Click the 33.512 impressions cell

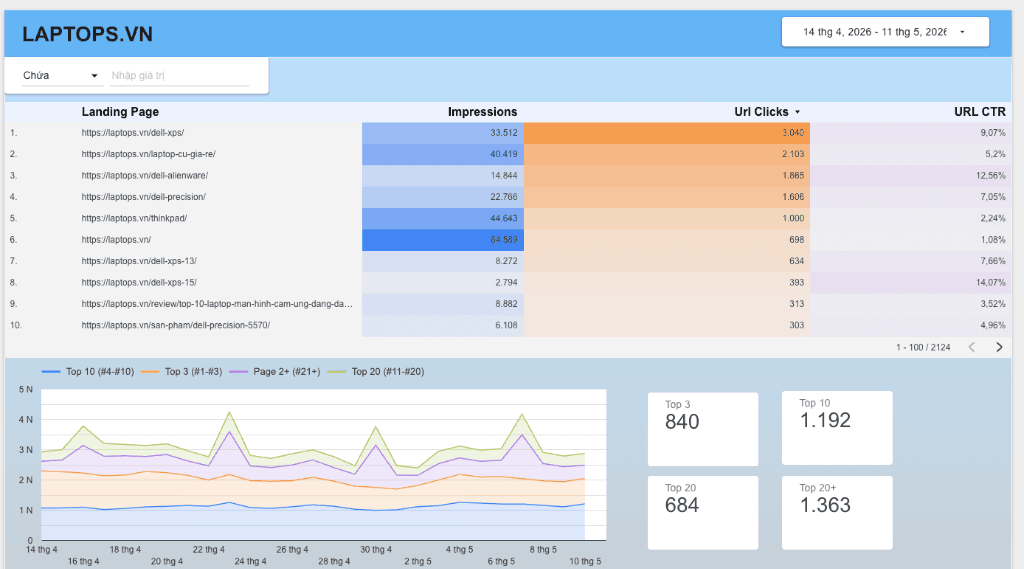click(443, 133)
